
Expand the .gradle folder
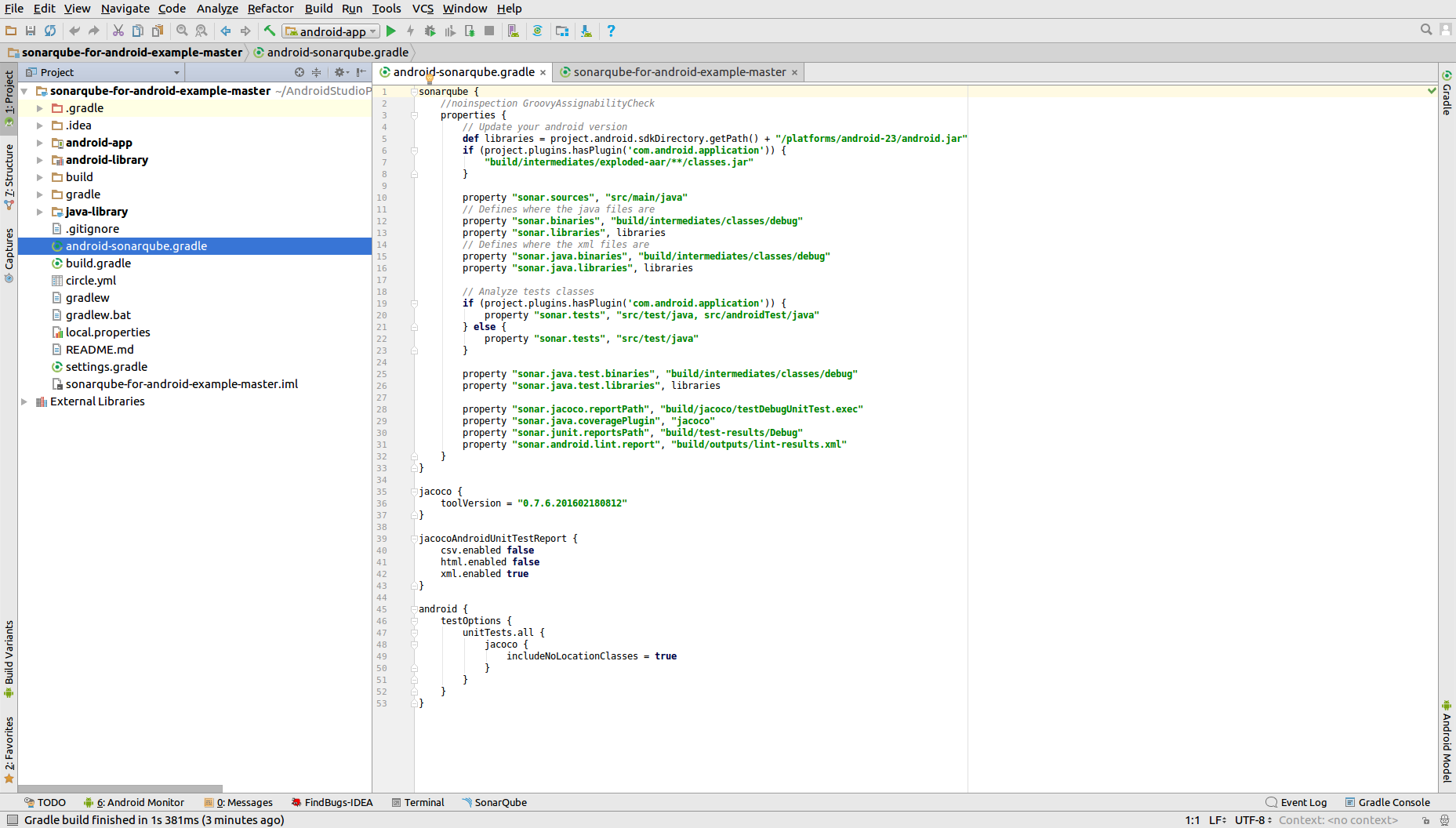click(x=40, y=108)
